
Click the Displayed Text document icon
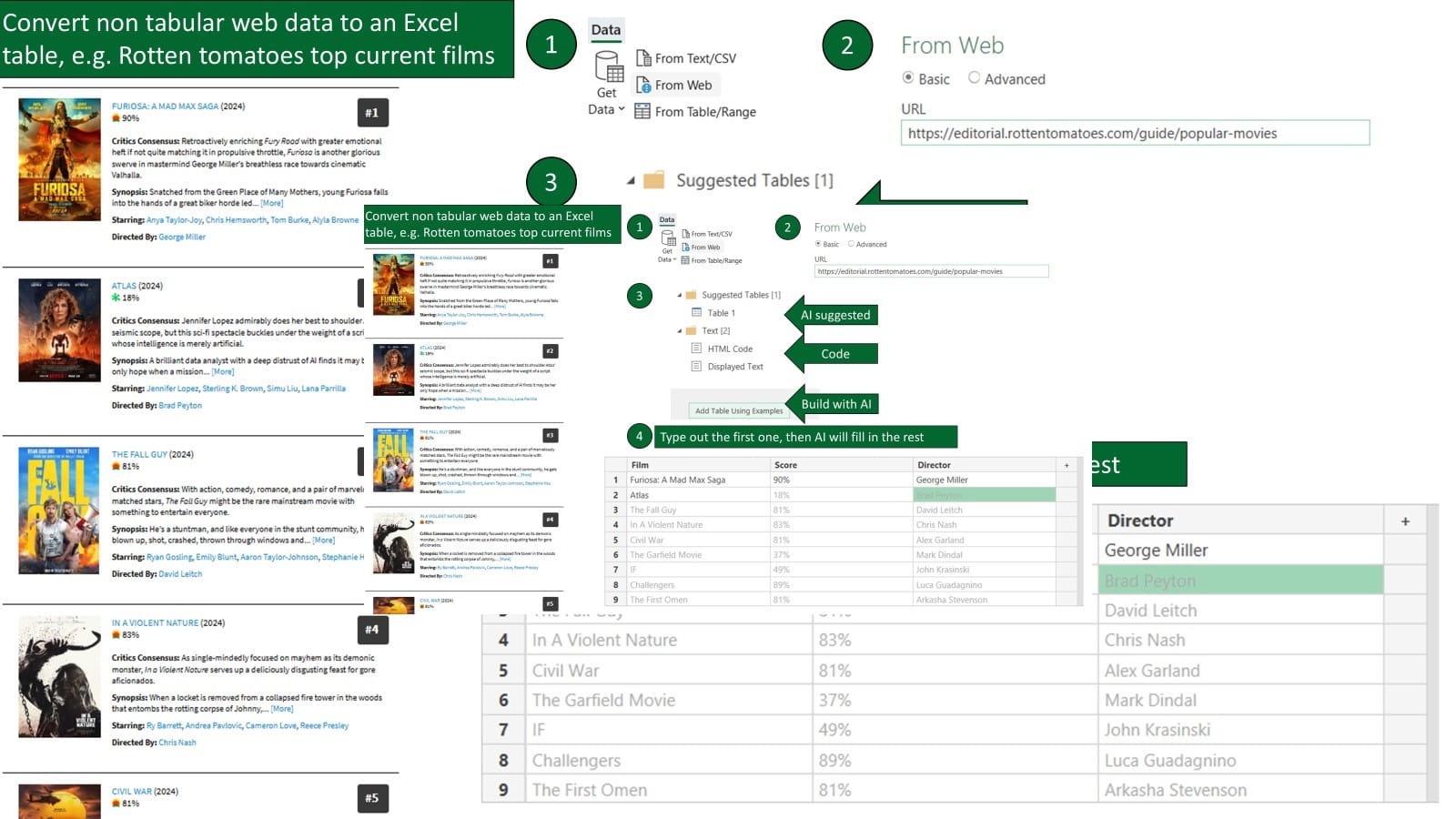coord(696,367)
